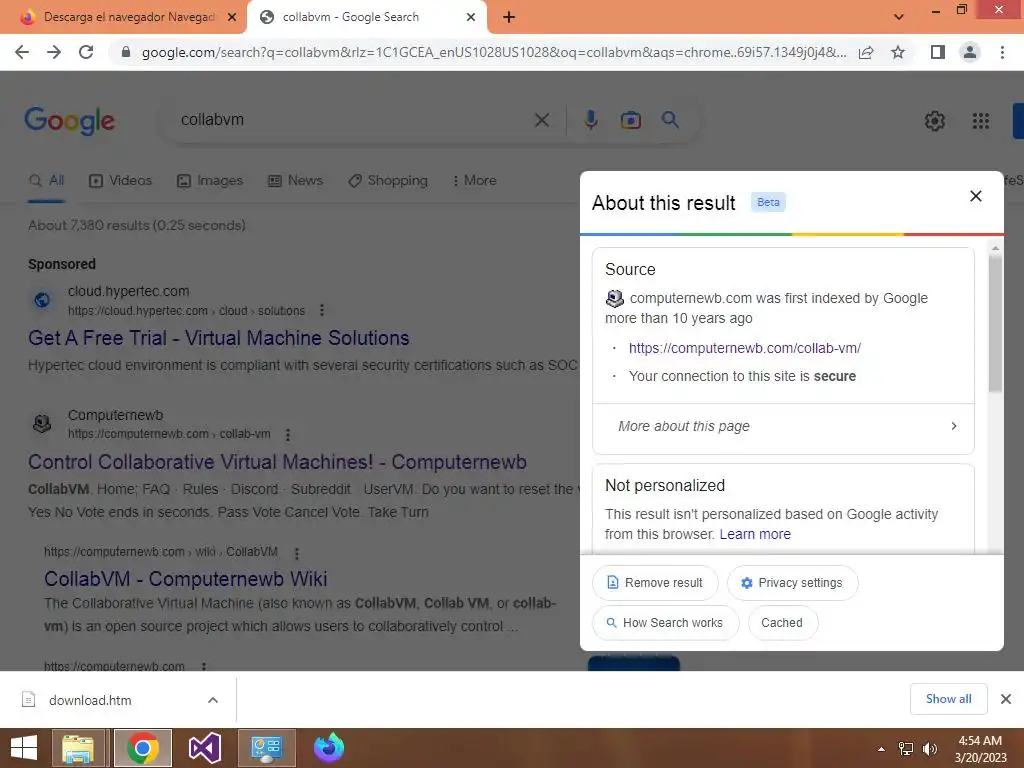Close the downloads bar
The height and width of the screenshot is (768, 1024).
[x=1006, y=699]
